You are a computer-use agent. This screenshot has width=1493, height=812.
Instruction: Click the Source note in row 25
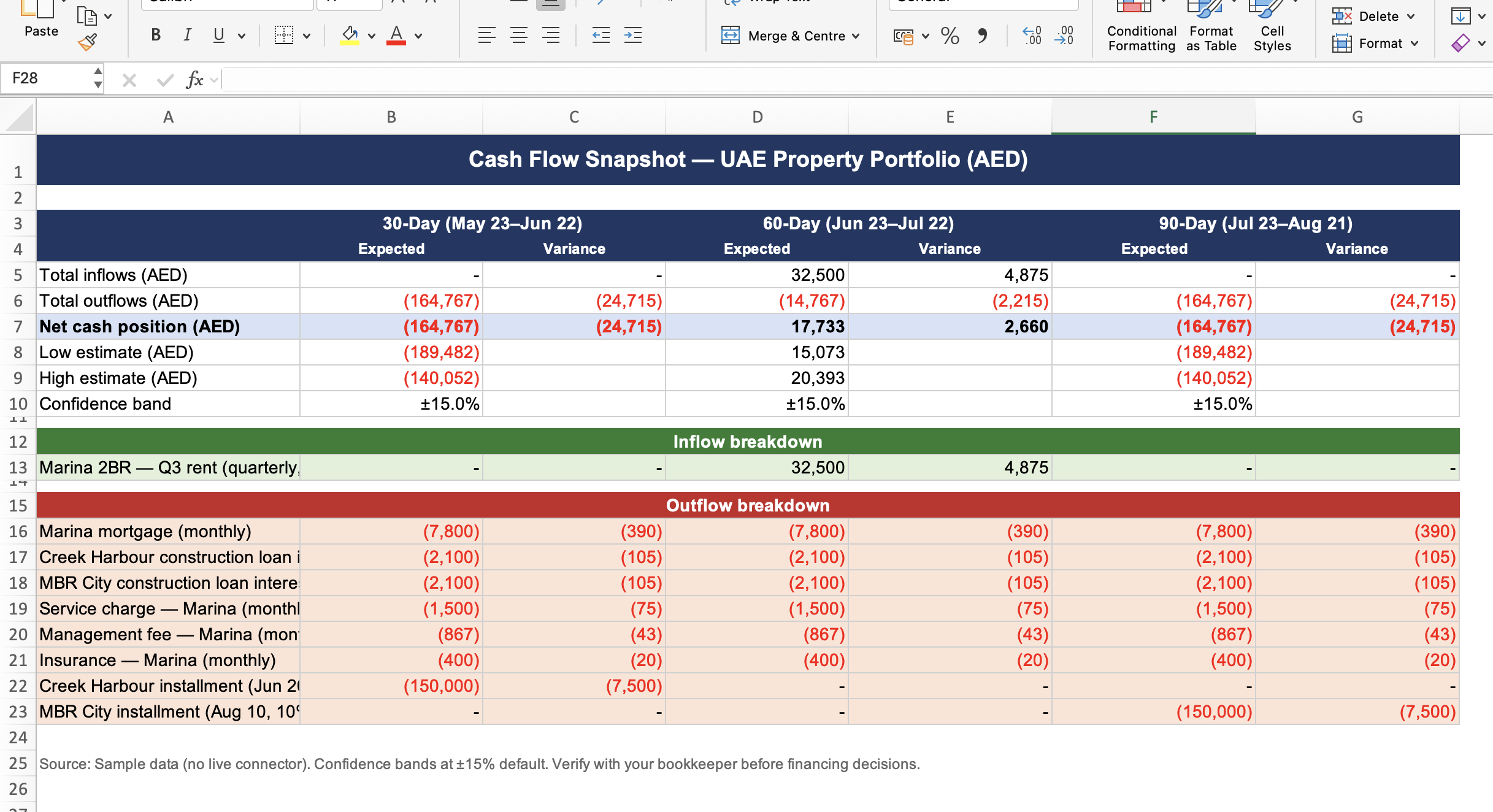[479, 764]
